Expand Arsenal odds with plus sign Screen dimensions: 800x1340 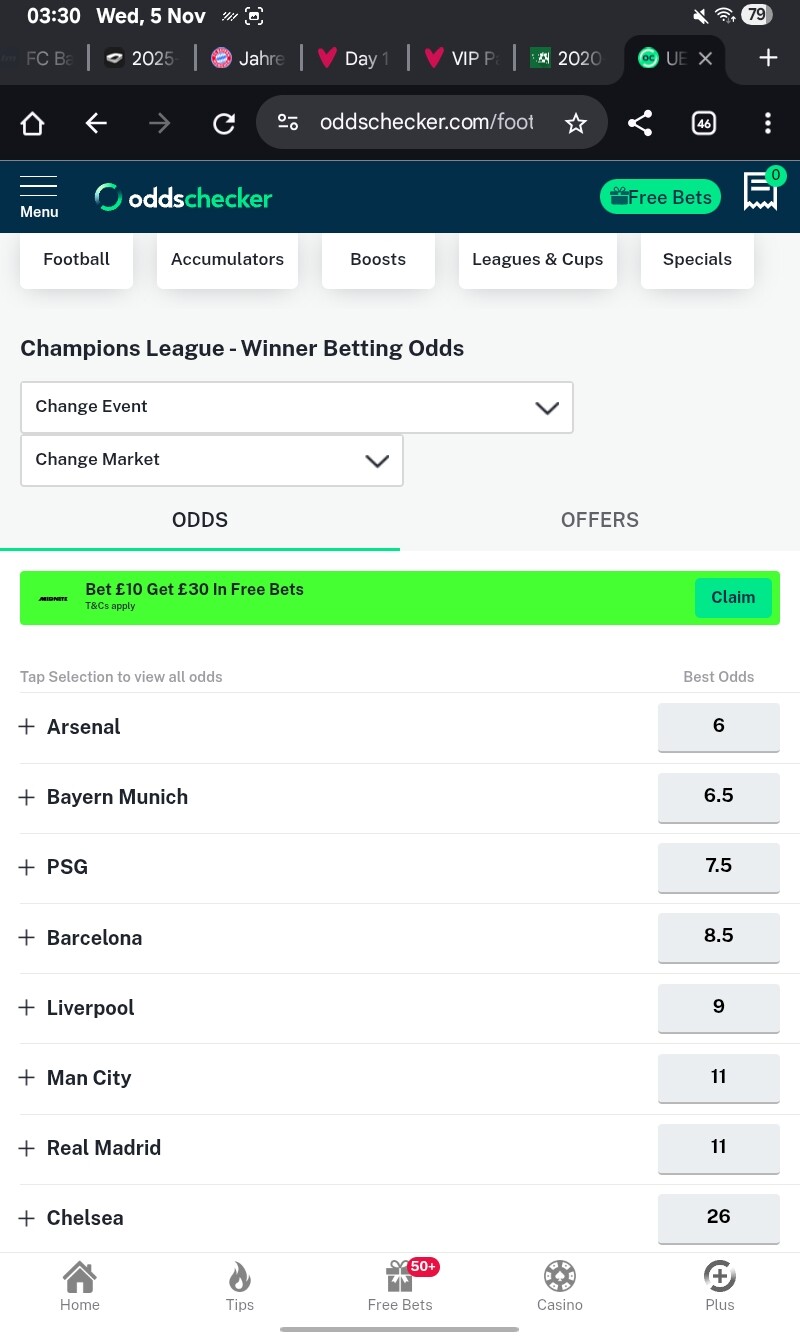click(27, 727)
